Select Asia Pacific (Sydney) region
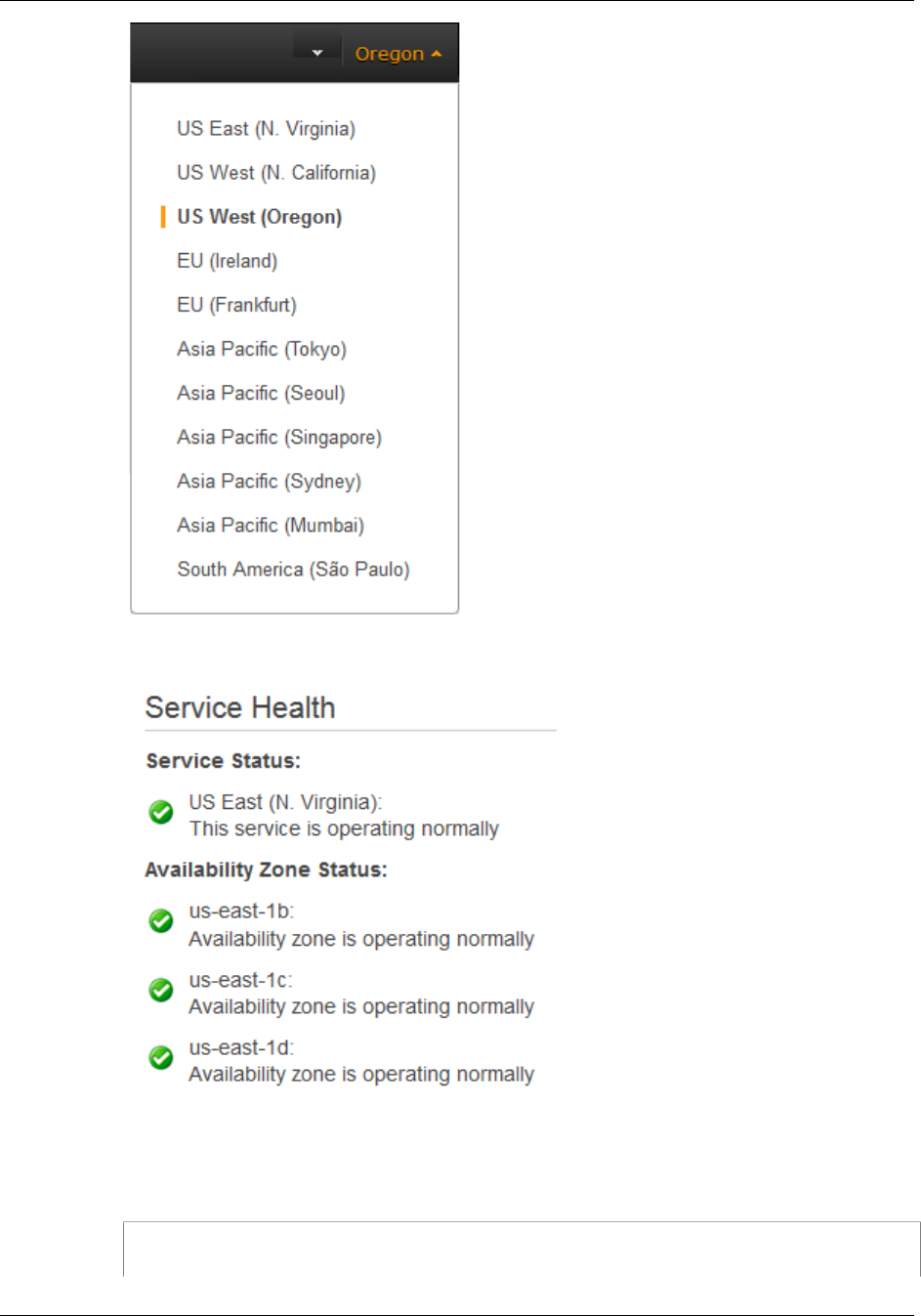Screen dimensions: 921x1316 (269, 481)
